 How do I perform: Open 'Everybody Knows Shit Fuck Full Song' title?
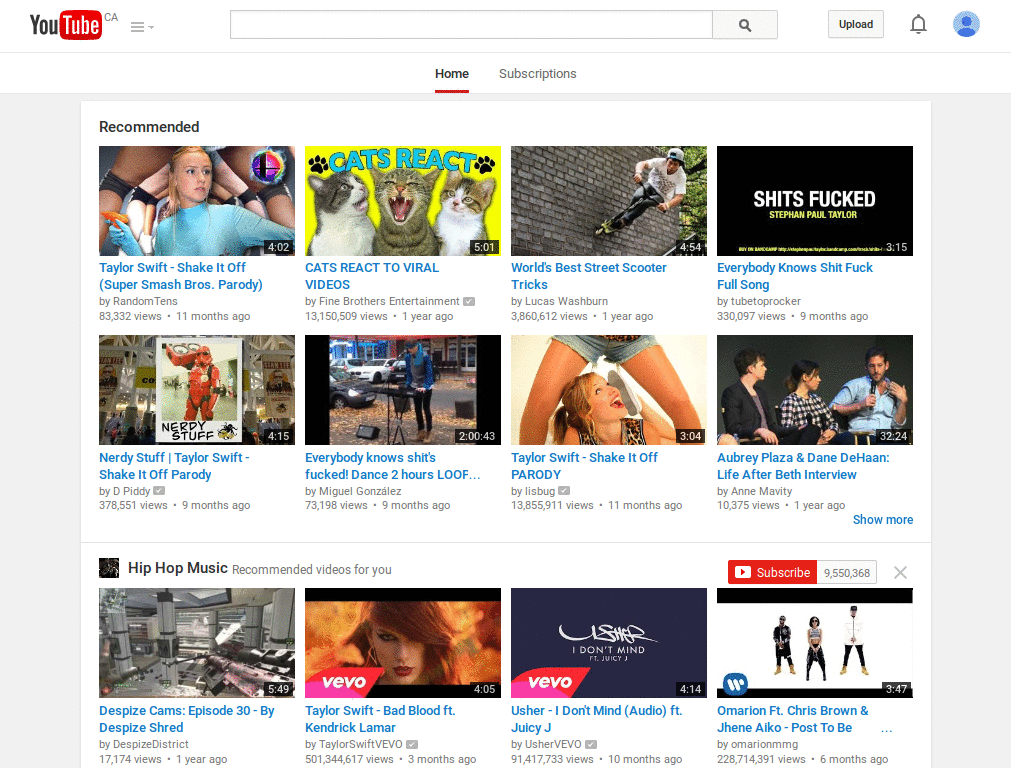click(795, 276)
